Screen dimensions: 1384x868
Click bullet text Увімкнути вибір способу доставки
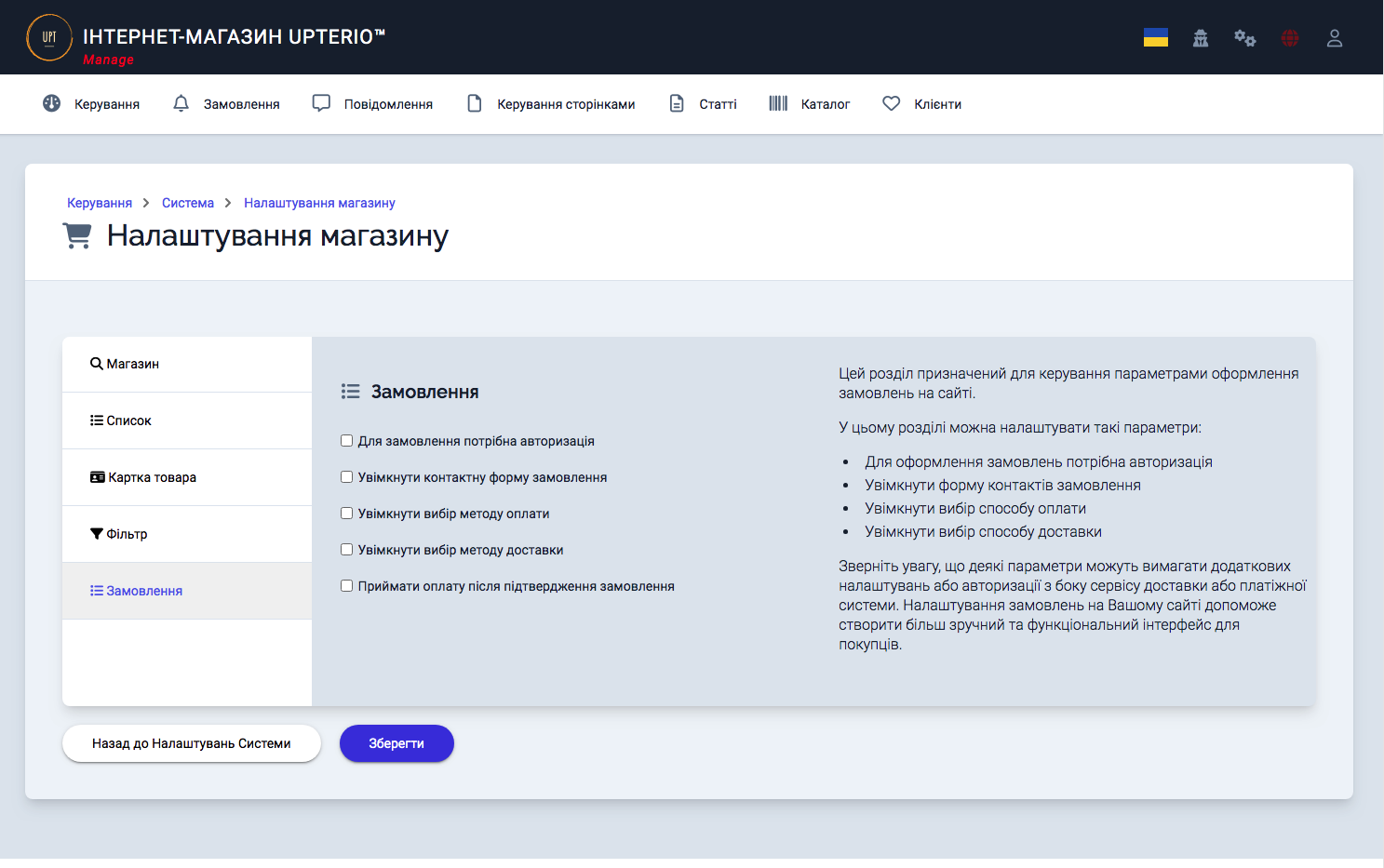pos(983,531)
